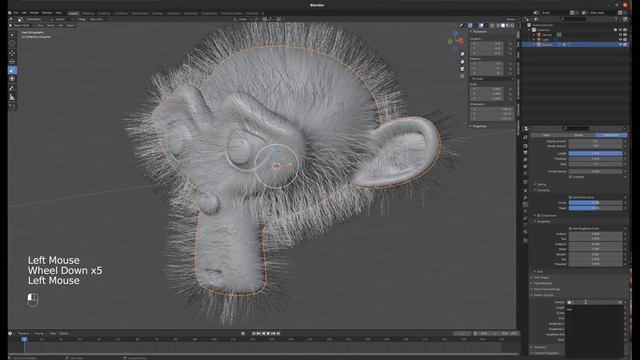The image size is (640, 360).
Task: Switch to rendered viewport shading icon
Action: pos(512,25)
